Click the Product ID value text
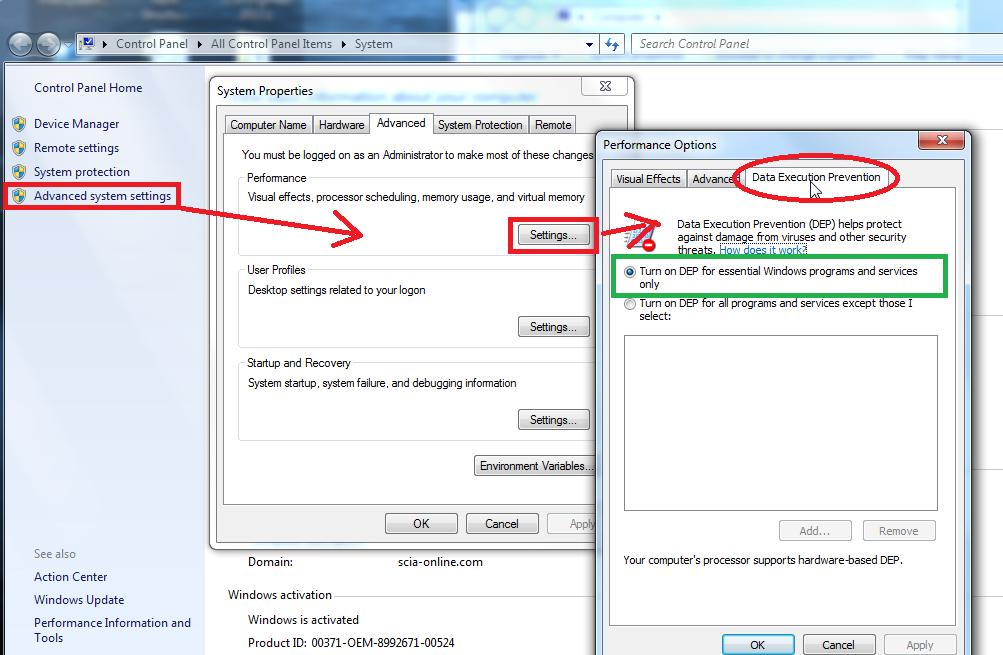1003x655 pixels. (x=383, y=642)
